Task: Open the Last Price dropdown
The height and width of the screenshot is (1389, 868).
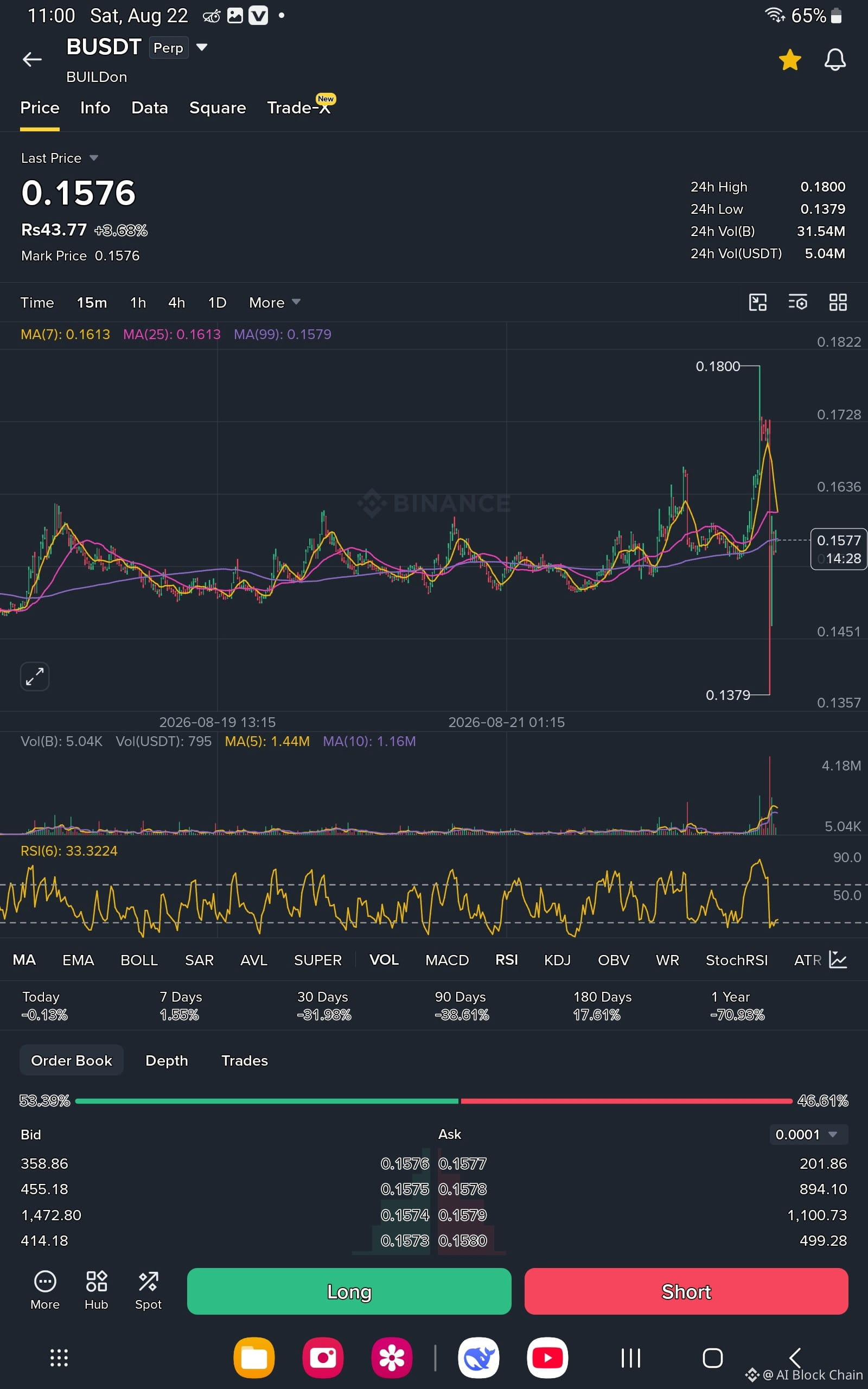Action: click(x=60, y=158)
